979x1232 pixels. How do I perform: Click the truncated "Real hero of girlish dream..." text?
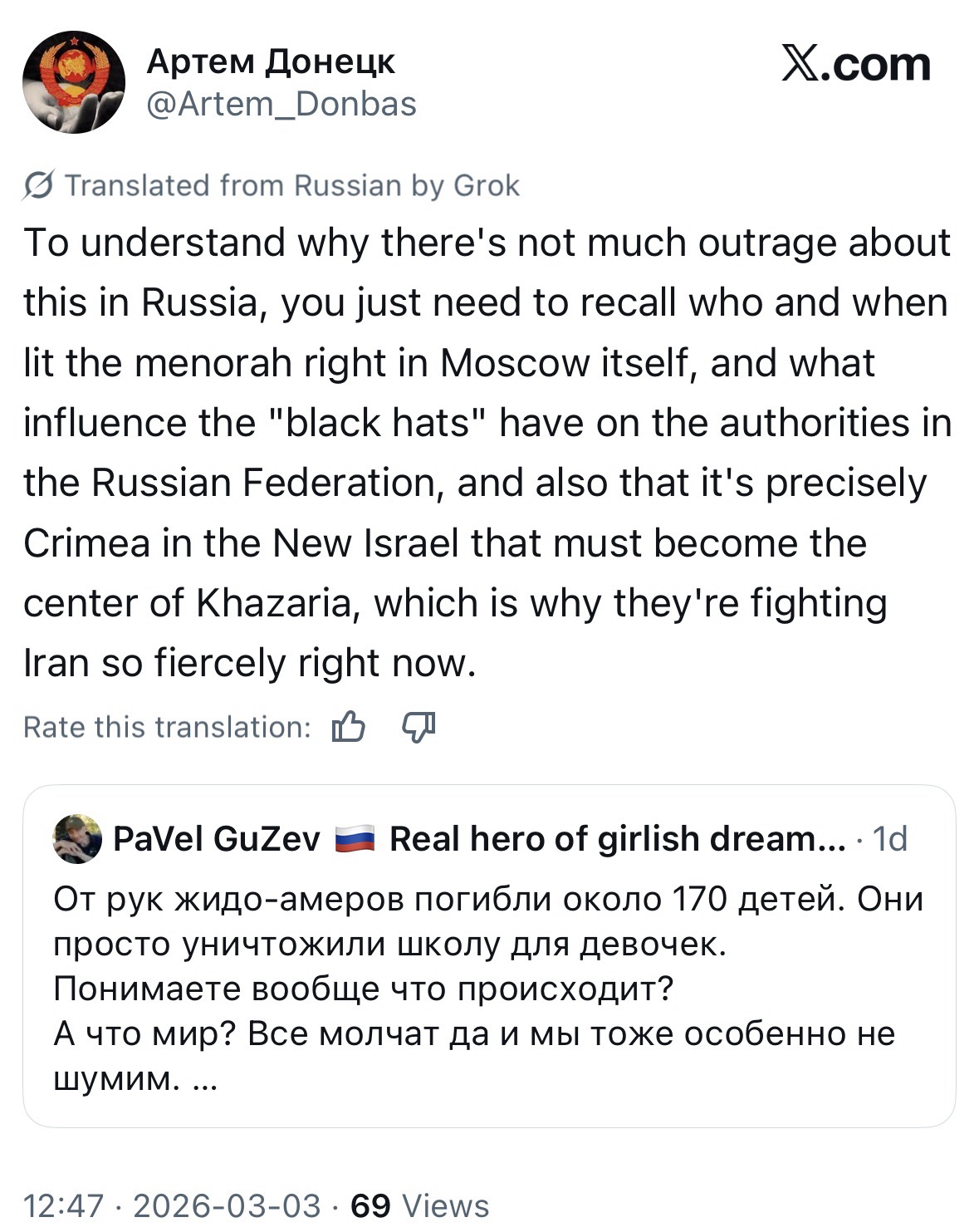click(x=617, y=839)
